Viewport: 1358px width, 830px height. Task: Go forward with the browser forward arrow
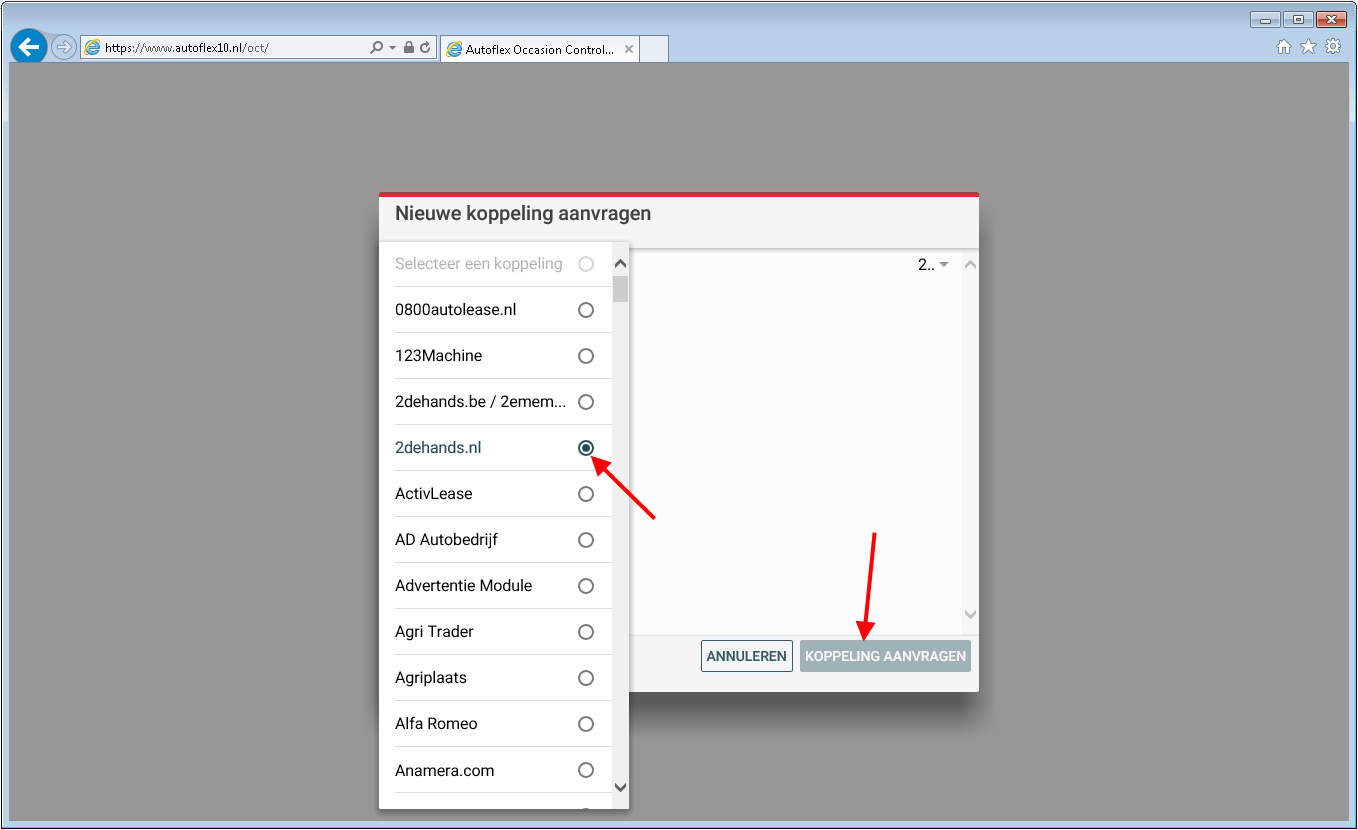pos(63,47)
